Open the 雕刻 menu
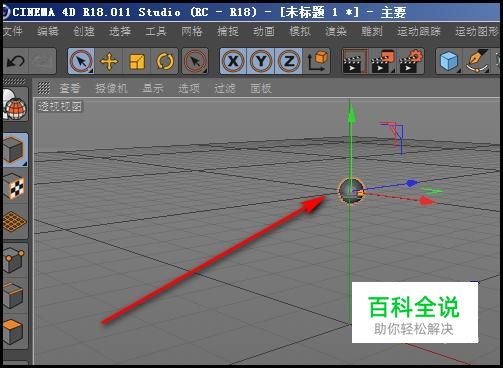 [x=372, y=32]
